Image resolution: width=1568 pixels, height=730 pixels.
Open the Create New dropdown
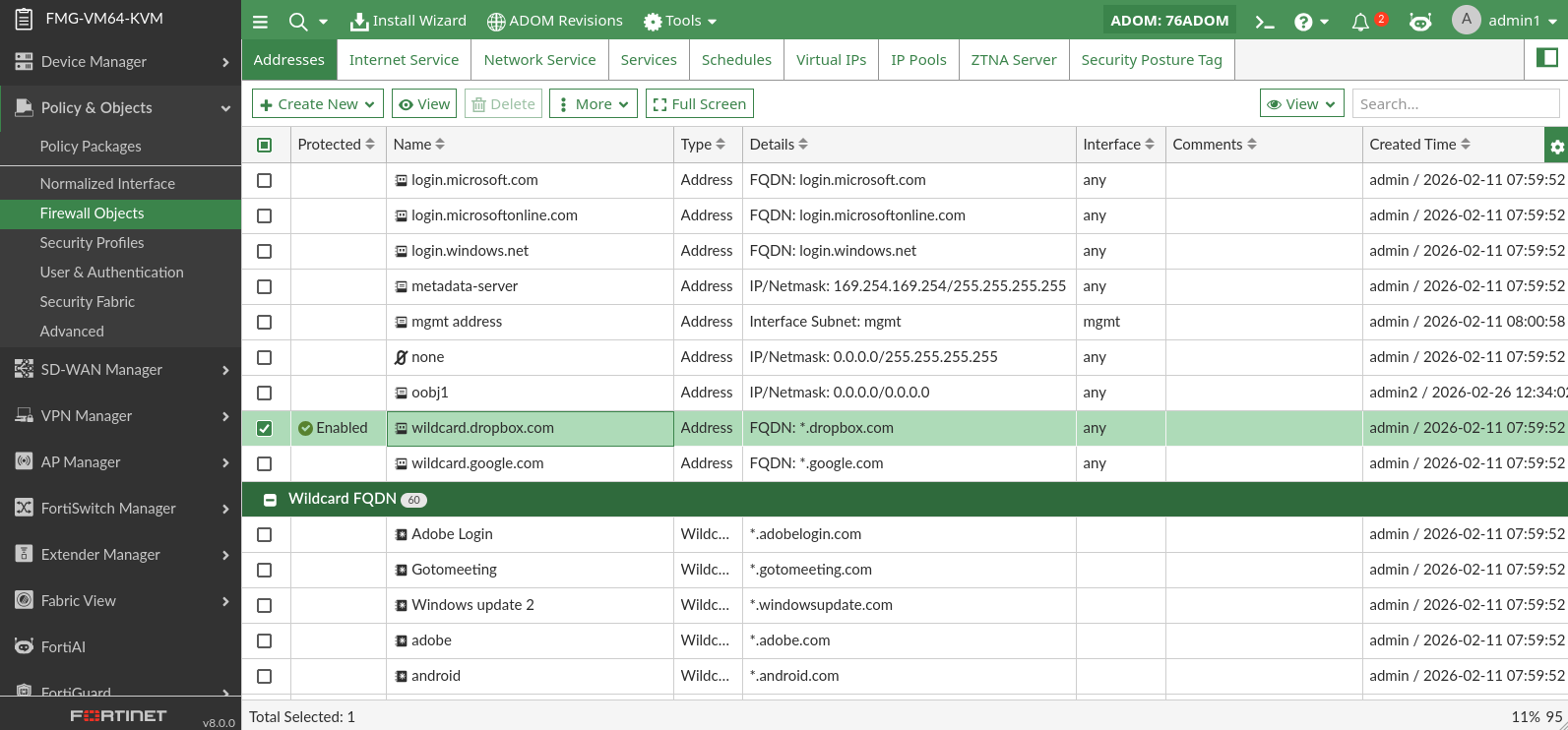click(x=318, y=104)
